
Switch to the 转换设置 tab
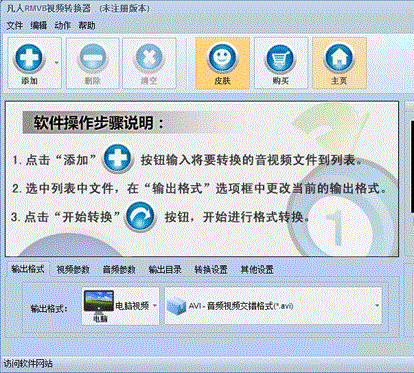point(211,269)
